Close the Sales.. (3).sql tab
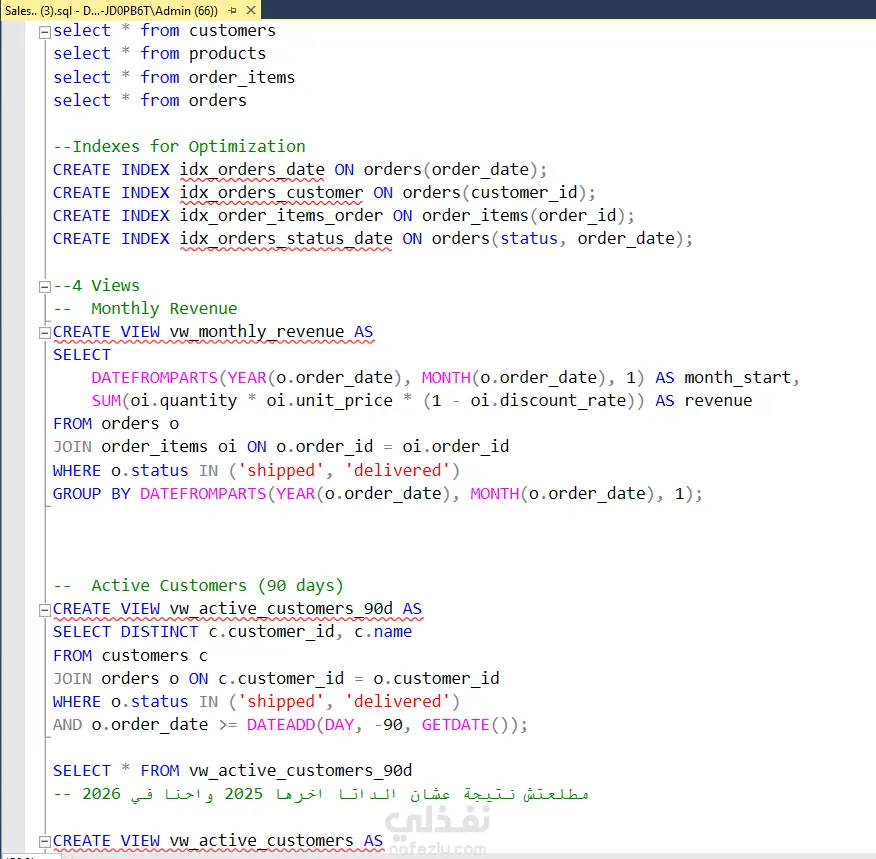This screenshot has height=859, width=876. click(x=251, y=10)
